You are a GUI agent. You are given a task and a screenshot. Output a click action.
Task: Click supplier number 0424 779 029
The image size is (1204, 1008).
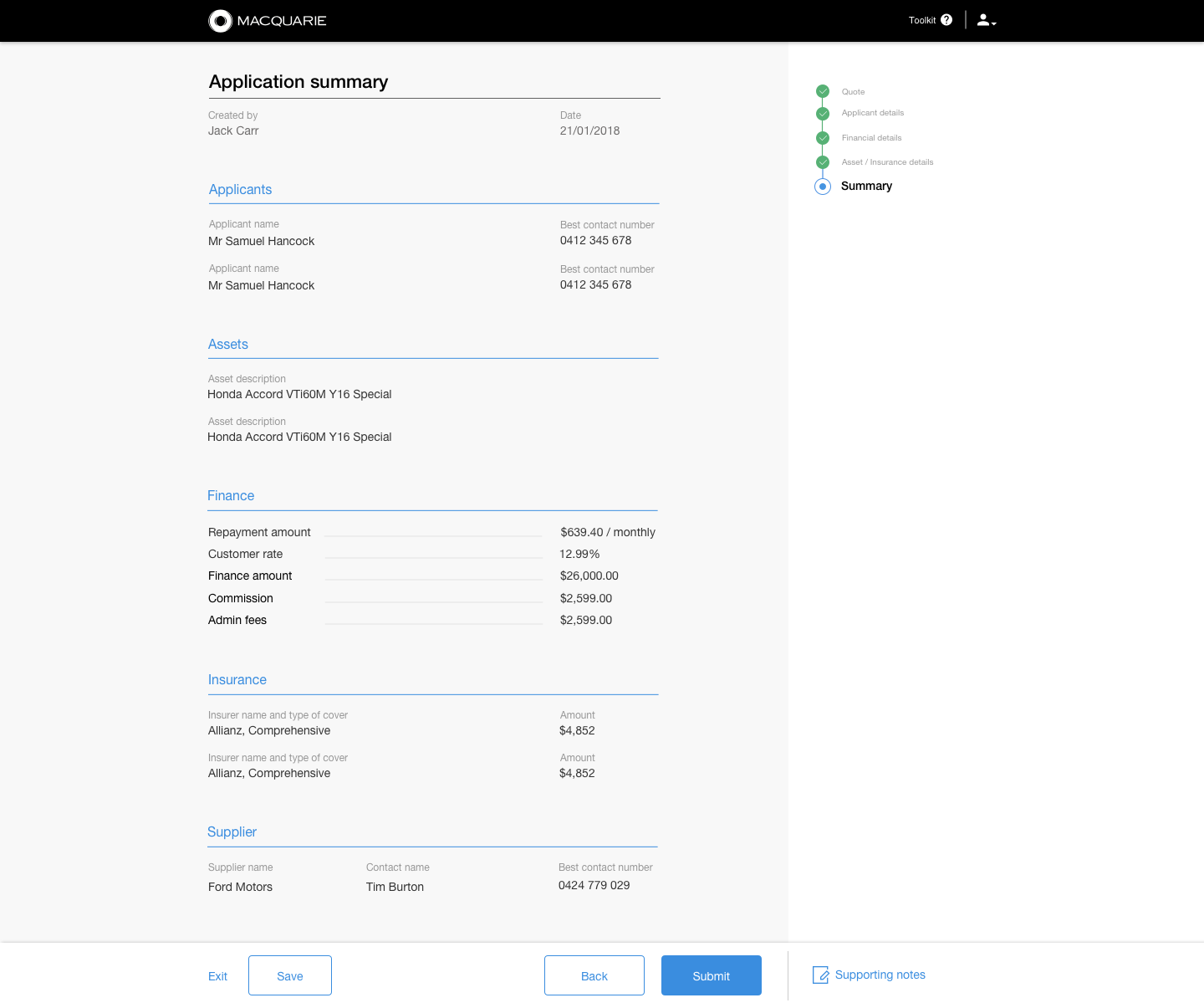pos(594,885)
